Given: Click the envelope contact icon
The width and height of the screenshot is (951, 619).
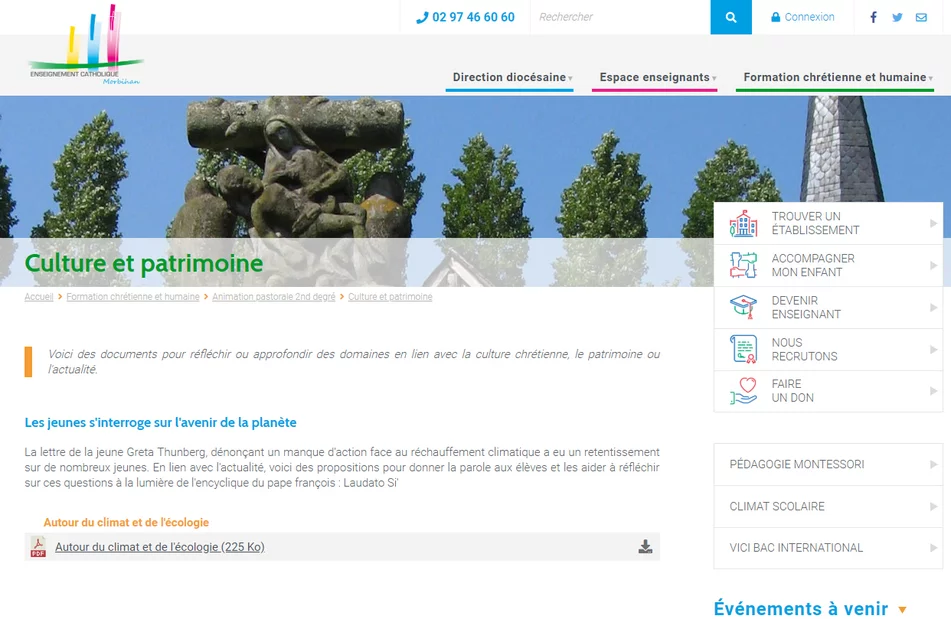Looking at the screenshot, I should (x=921, y=17).
